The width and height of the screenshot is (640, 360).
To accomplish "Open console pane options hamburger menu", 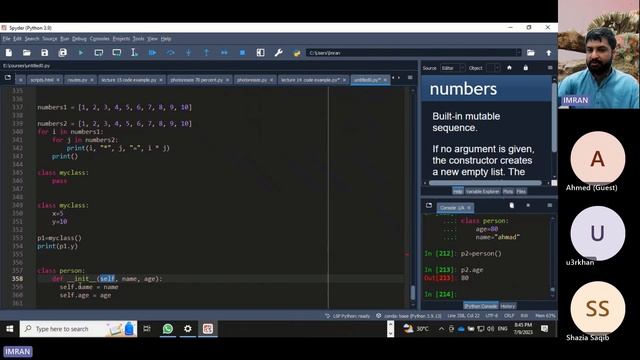I will click(x=550, y=205).
